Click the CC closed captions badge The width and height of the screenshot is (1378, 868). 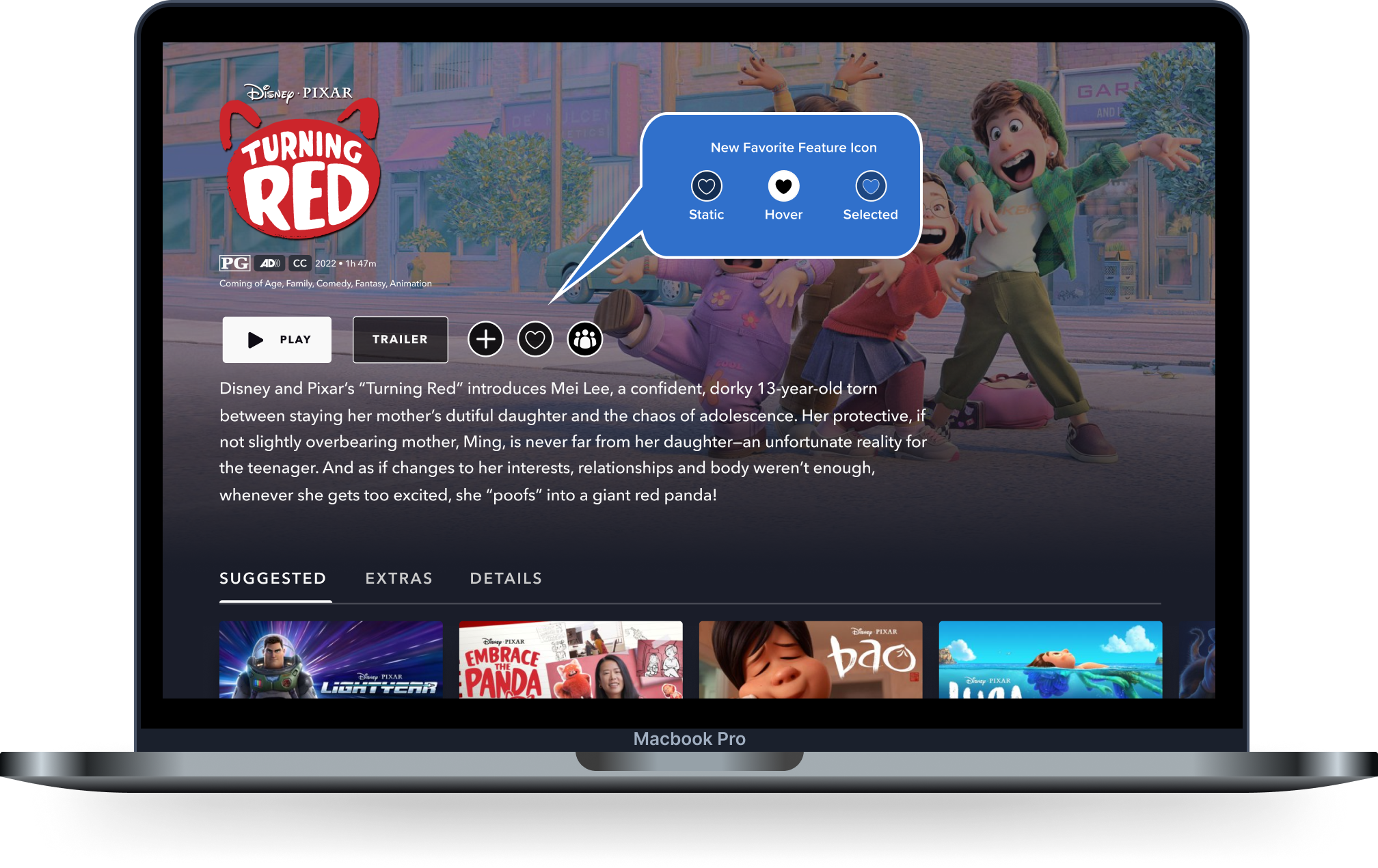299,263
